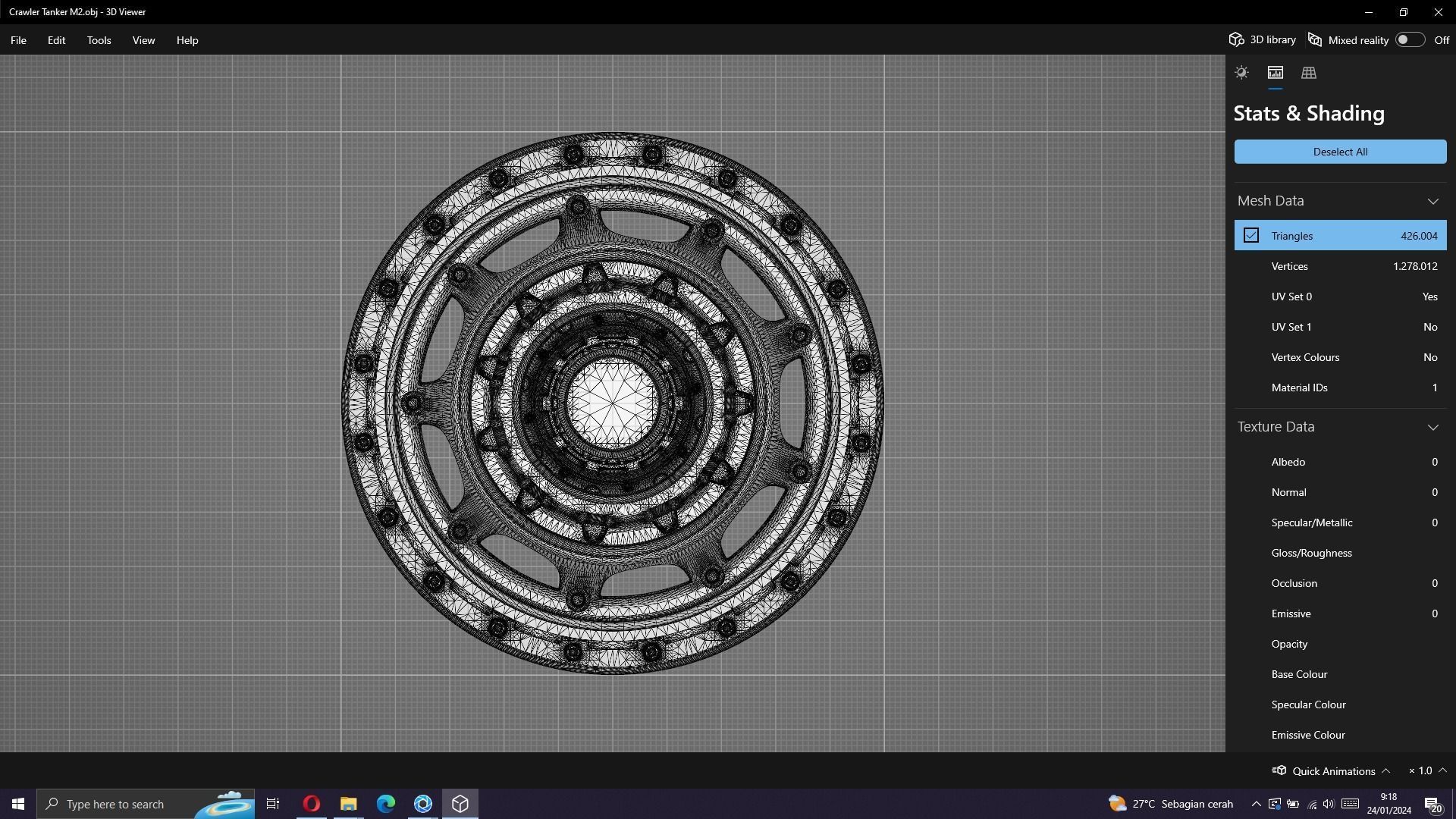This screenshot has width=1456, height=819.
Task: Open the Tools menu
Action: (99, 40)
